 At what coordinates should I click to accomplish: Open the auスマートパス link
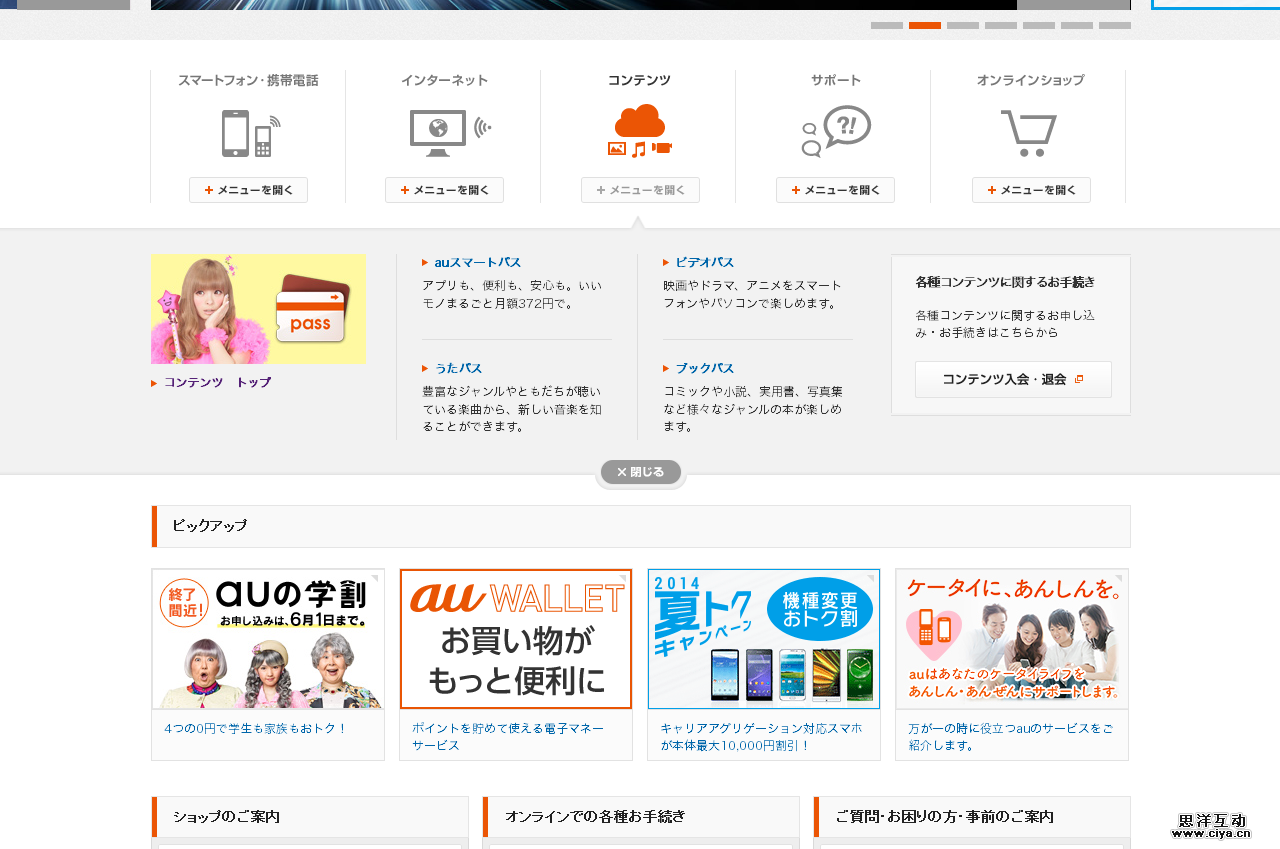(x=477, y=262)
